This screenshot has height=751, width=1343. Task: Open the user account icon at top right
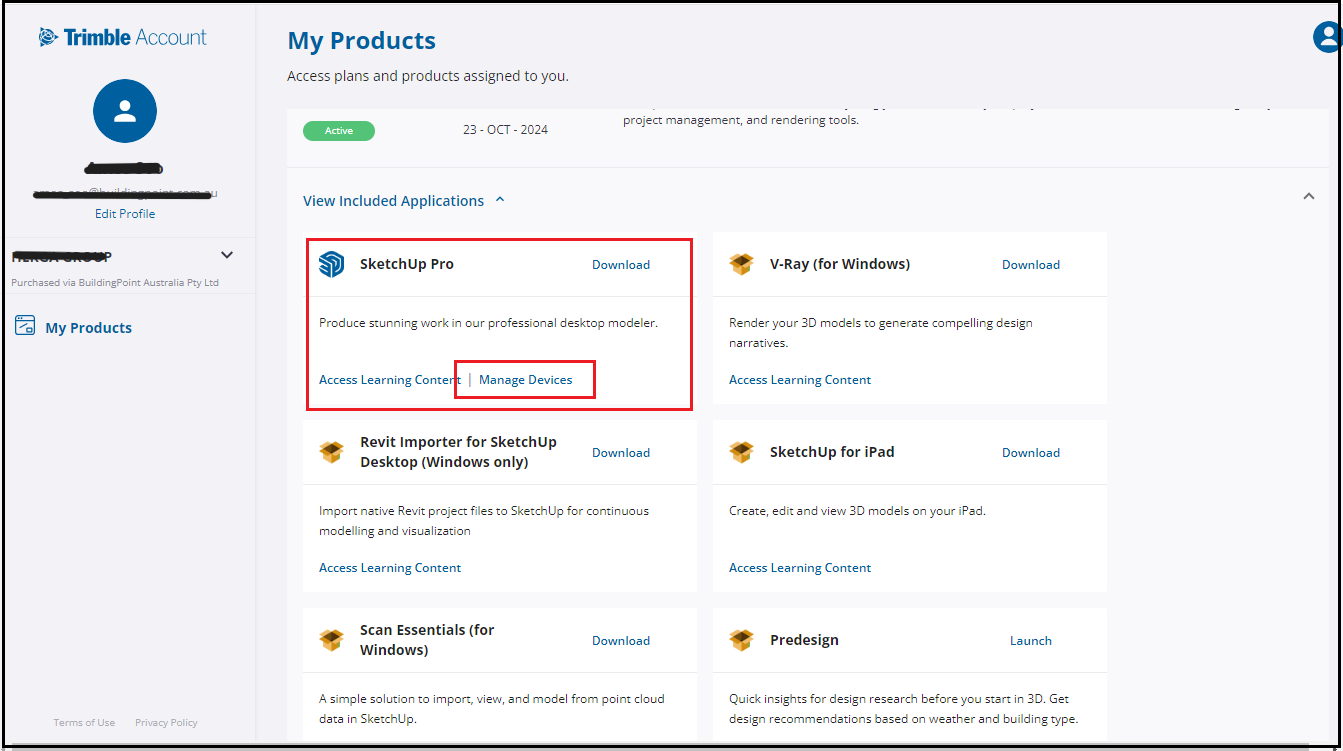[x=1326, y=38]
